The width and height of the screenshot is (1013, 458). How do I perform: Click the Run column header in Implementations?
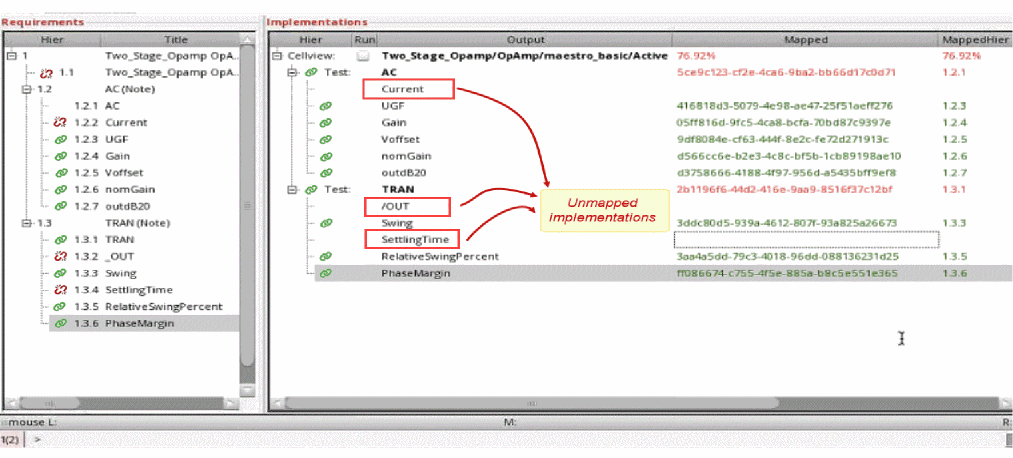[363, 40]
